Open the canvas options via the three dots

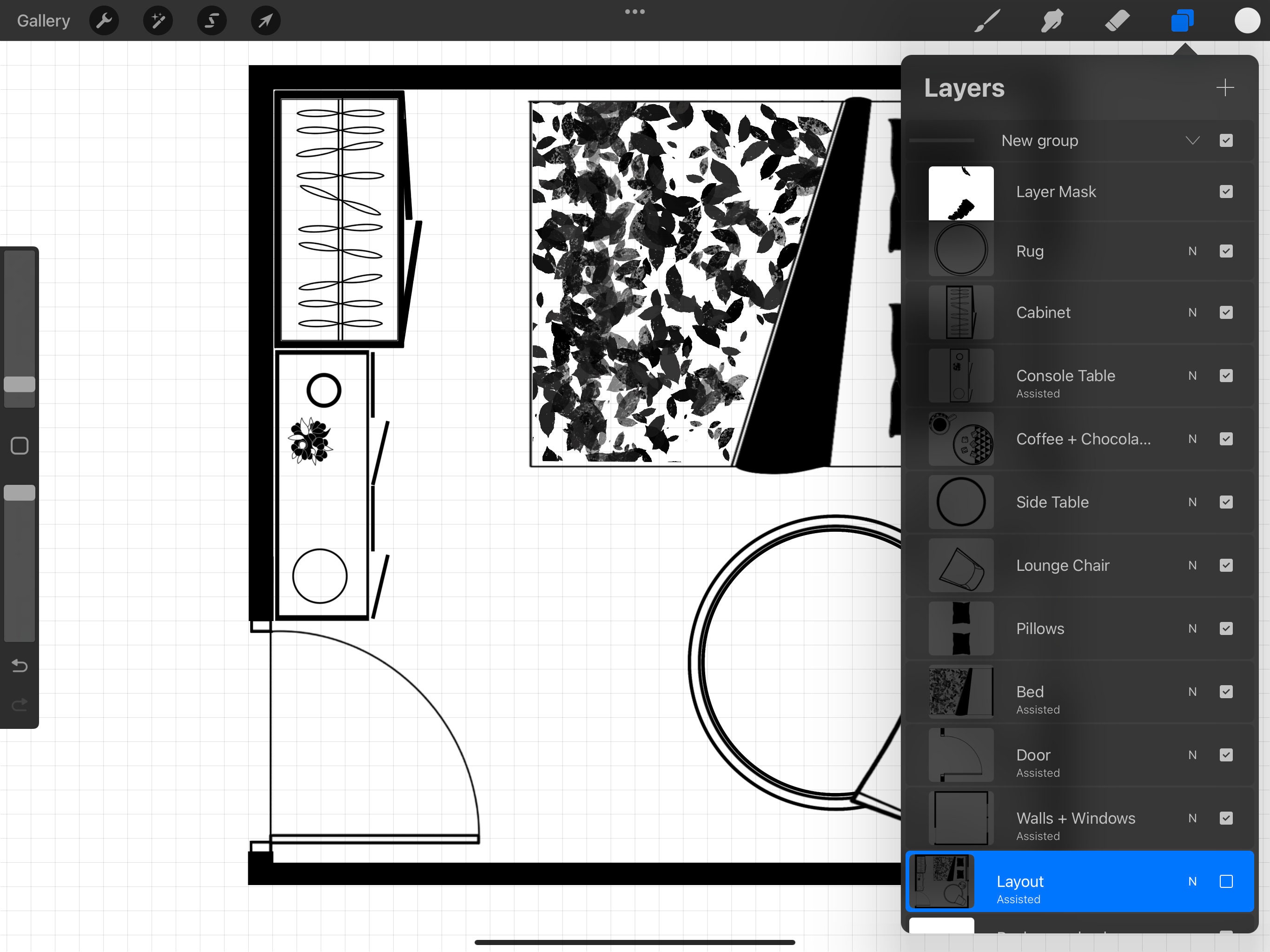point(635,11)
